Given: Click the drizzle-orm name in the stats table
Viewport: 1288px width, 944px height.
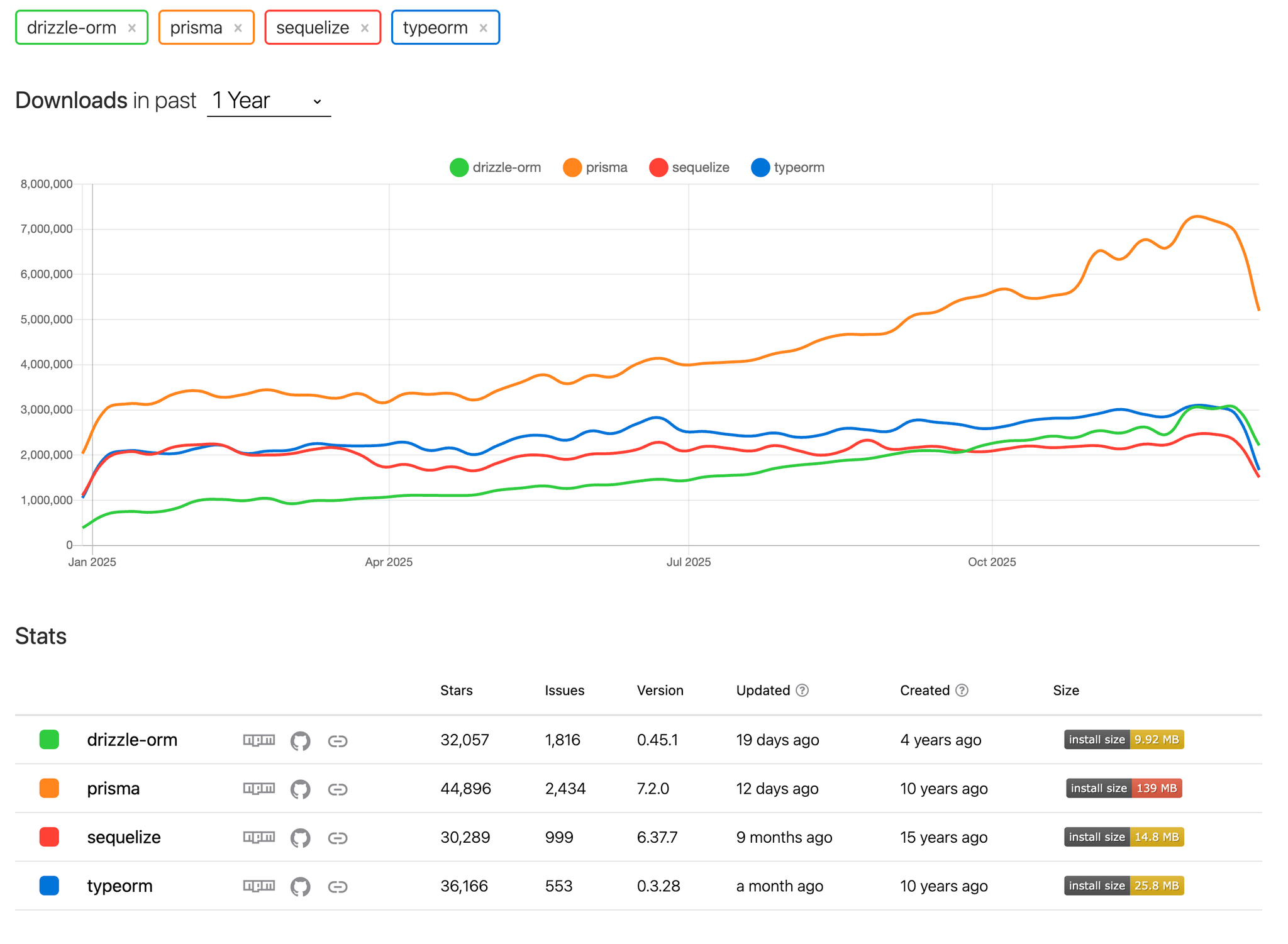Looking at the screenshot, I should pyautogui.click(x=131, y=740).
